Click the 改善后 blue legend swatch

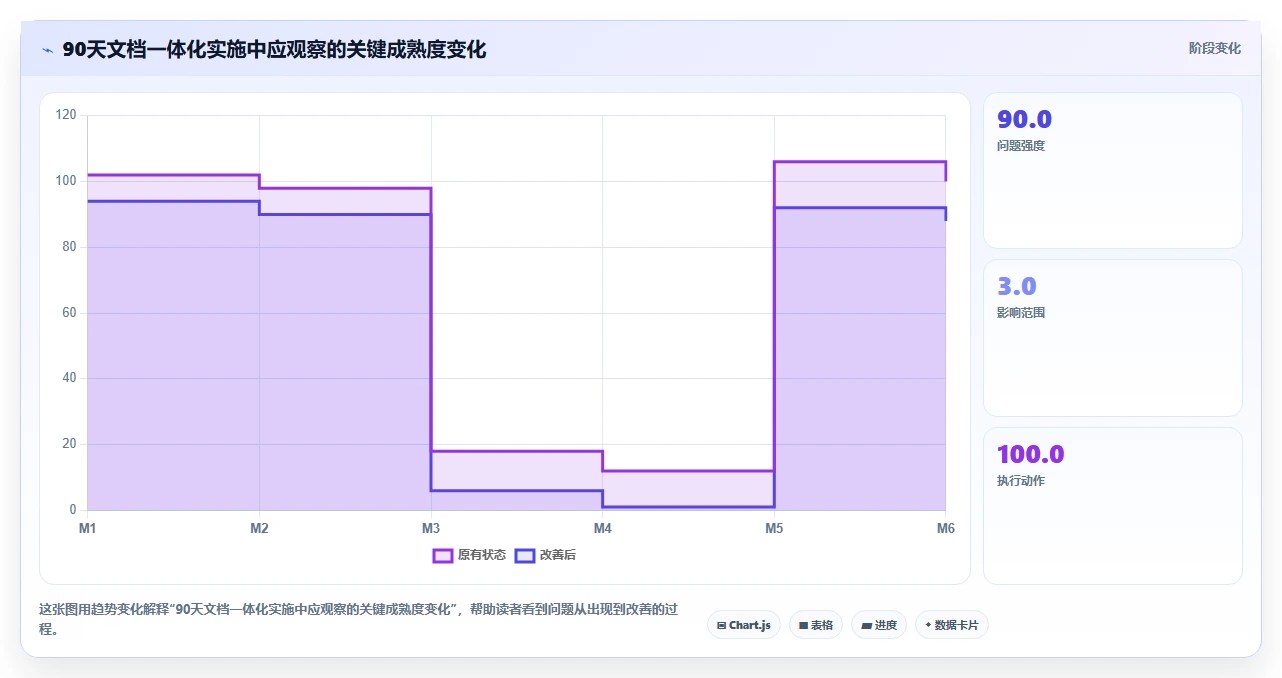pyautogui.click(x=525, y=555)
